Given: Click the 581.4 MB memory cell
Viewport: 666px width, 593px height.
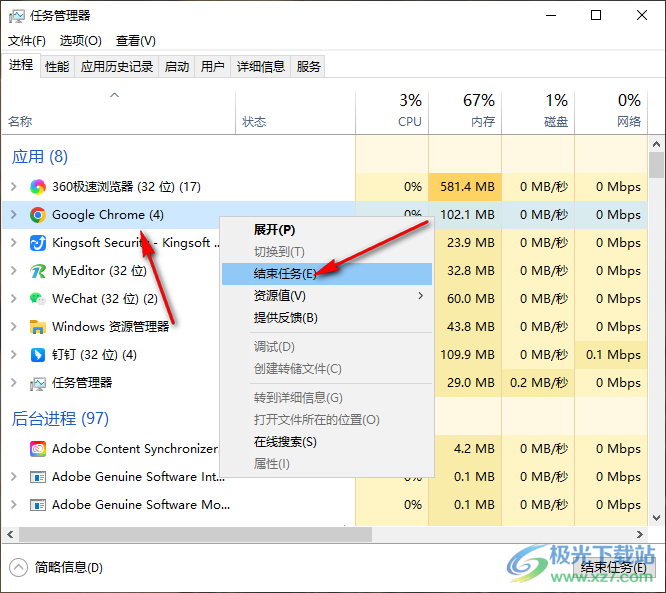Looking at the screenshot, I should coord(465,187).
